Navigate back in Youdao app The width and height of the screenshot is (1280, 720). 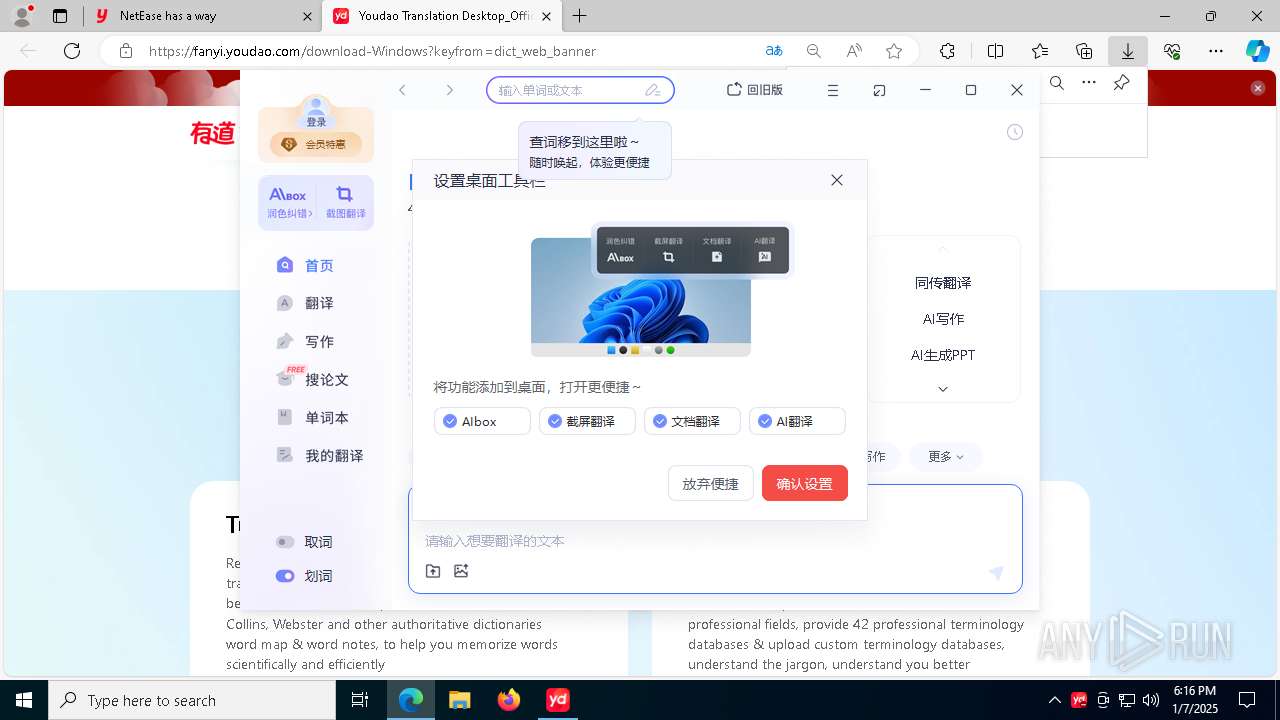click(x=402, y=90)
